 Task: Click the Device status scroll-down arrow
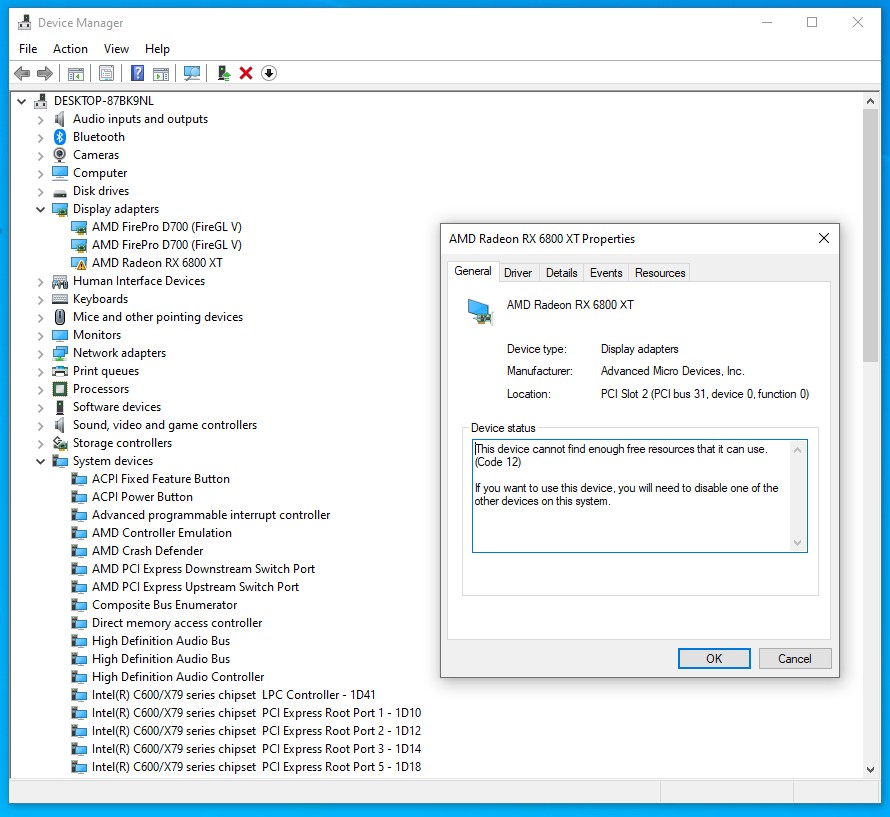tap(797, 543)
